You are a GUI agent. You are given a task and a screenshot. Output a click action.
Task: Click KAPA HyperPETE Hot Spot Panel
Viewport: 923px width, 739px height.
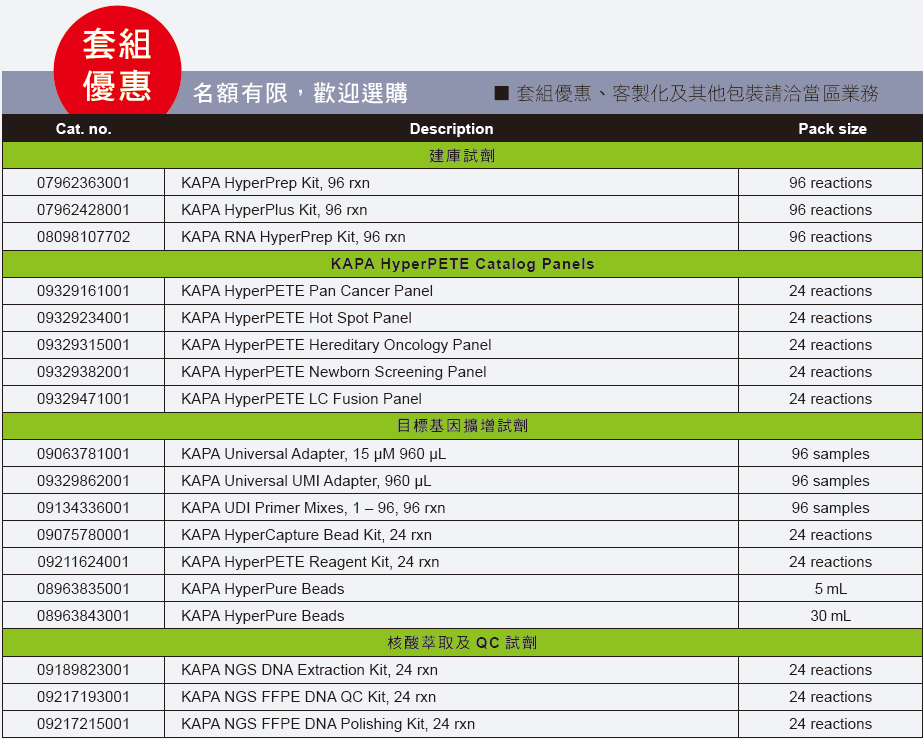pos(296,318)
